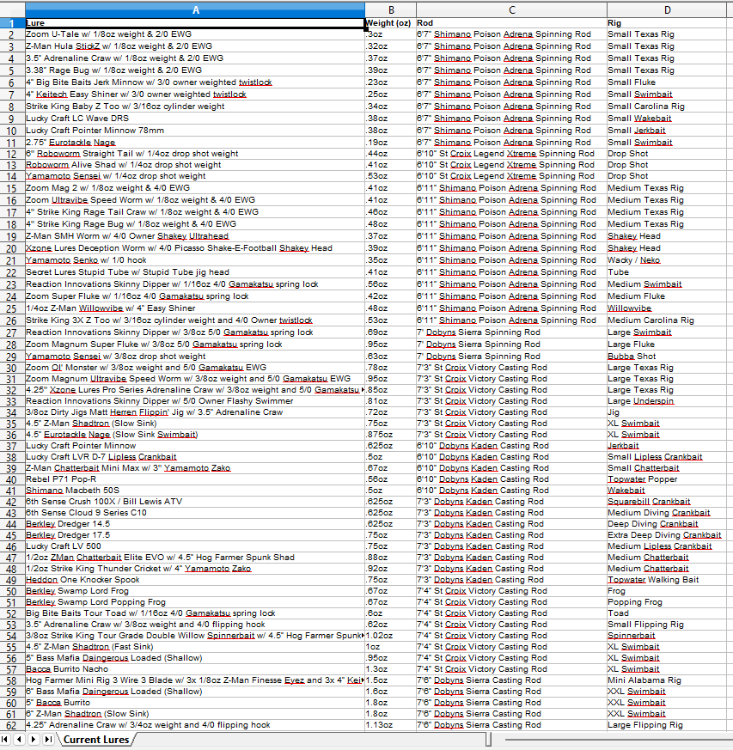Select cell 2.75" Eurotackle Nage
This screenshot has height=750, width=733.
point(195,142)
